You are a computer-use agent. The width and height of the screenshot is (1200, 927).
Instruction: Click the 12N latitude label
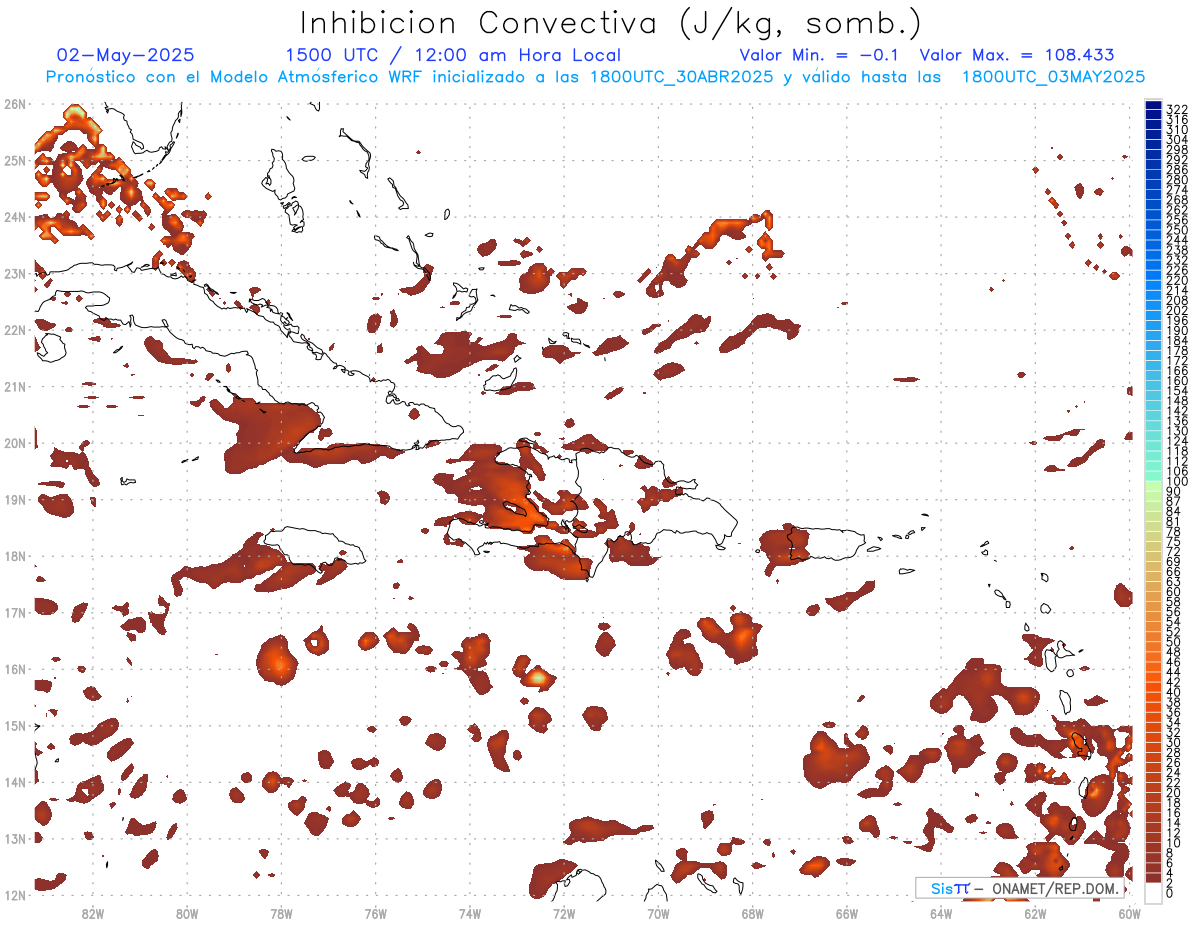pyautogui.click(x=14, y=895)
